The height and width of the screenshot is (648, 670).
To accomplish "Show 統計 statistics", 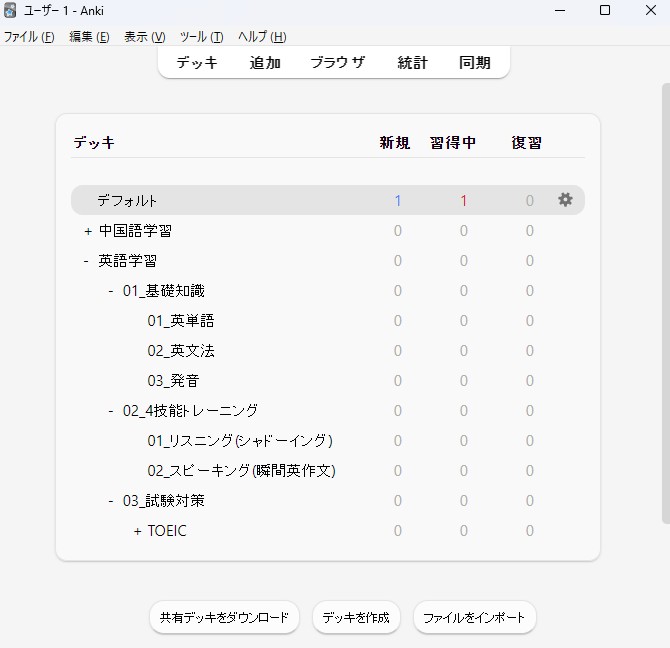I will pos(412,63).
